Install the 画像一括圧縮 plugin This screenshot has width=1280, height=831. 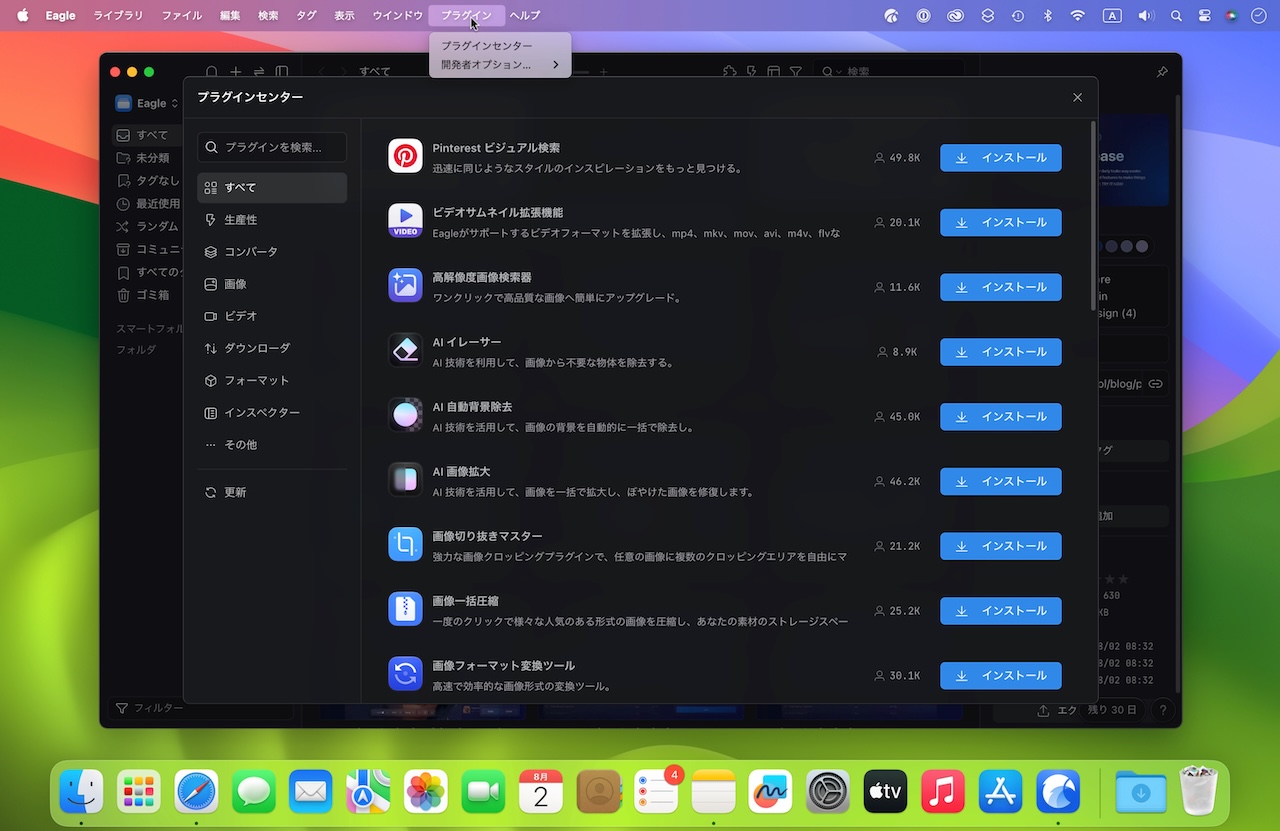1000,611
